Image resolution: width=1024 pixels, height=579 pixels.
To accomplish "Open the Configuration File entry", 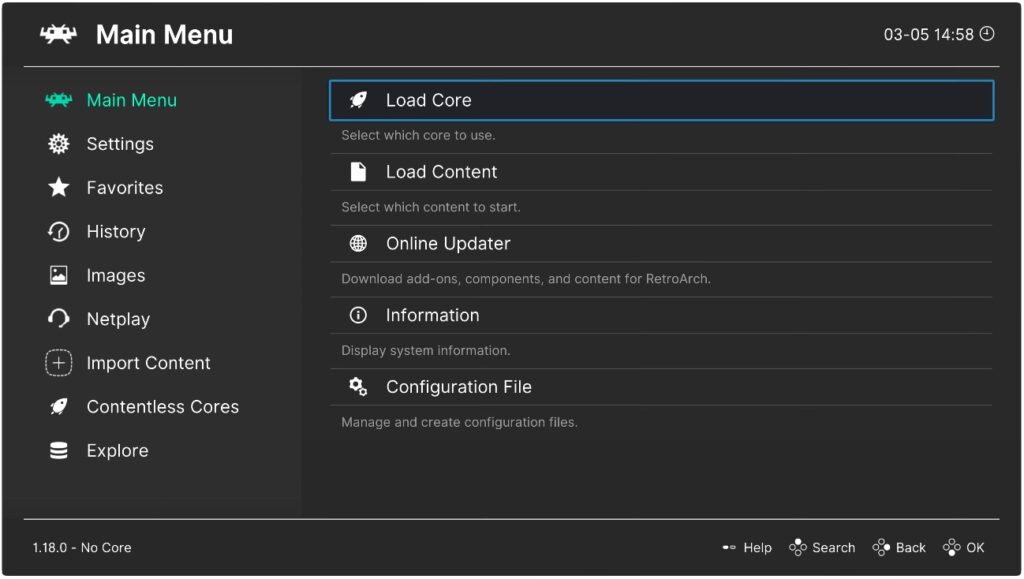I will 662,386.
